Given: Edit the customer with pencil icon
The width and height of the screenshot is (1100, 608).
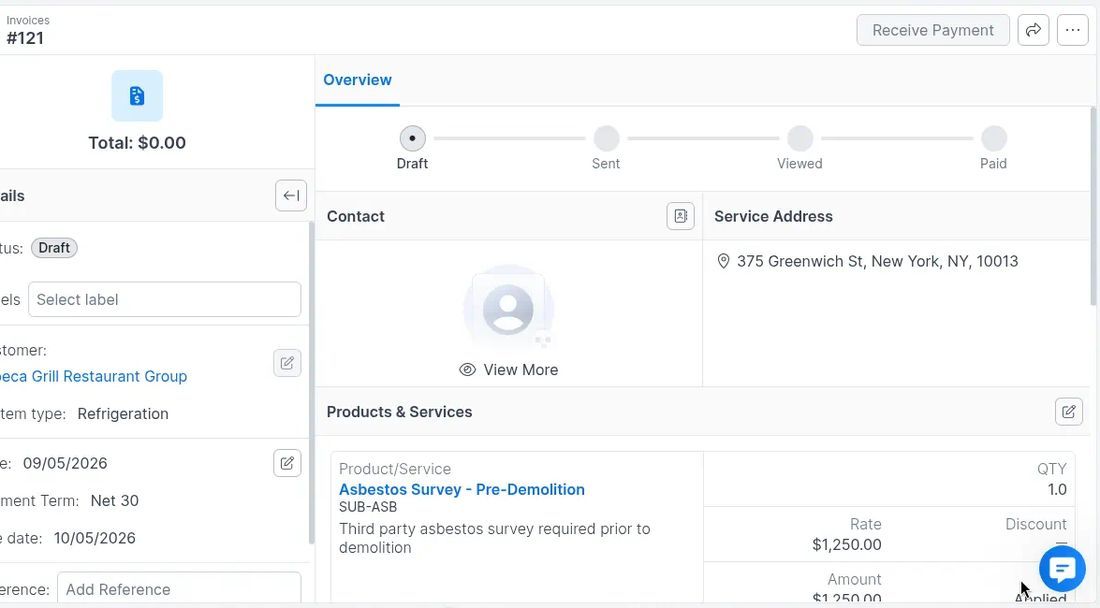Looking at the screenshot, I should tap(287, 363).
